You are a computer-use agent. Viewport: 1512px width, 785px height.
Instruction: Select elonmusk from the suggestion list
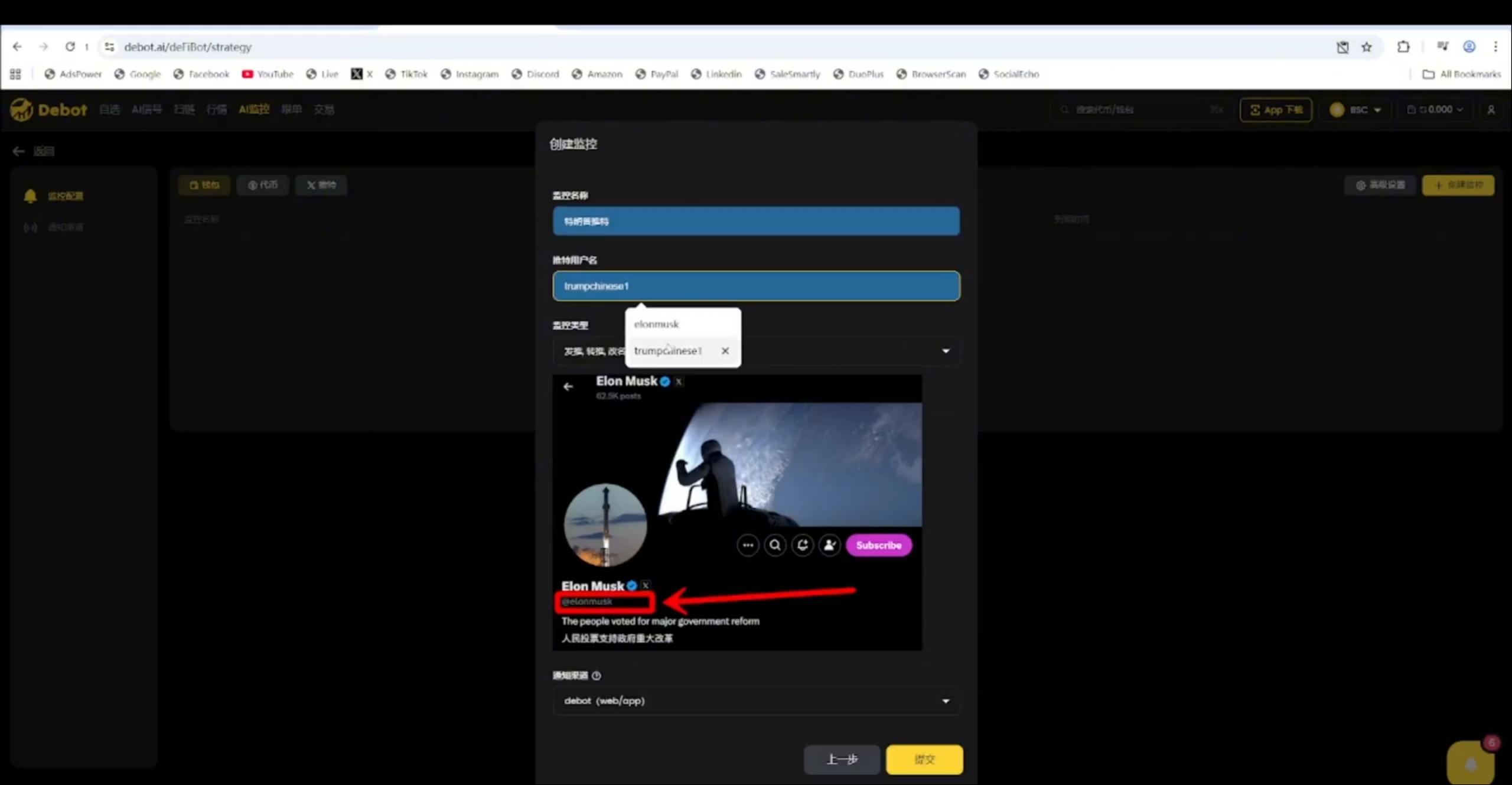tap(657, 324)
